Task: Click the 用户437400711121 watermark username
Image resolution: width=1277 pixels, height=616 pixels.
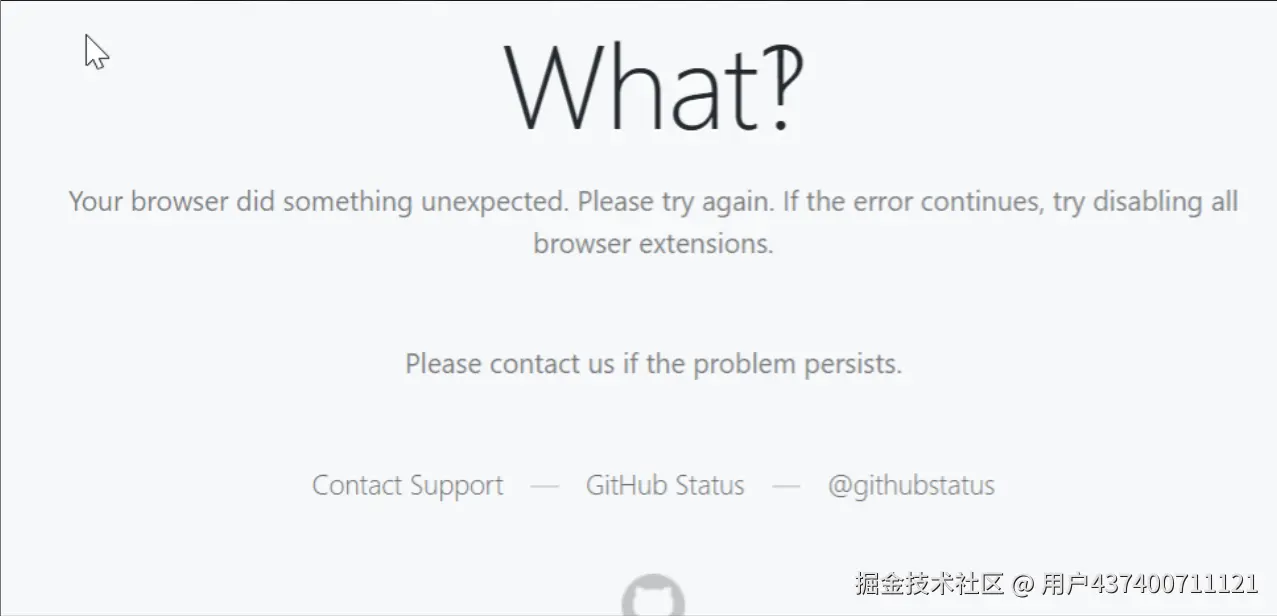Action: pyautogui.click(x=1149, y=583)
